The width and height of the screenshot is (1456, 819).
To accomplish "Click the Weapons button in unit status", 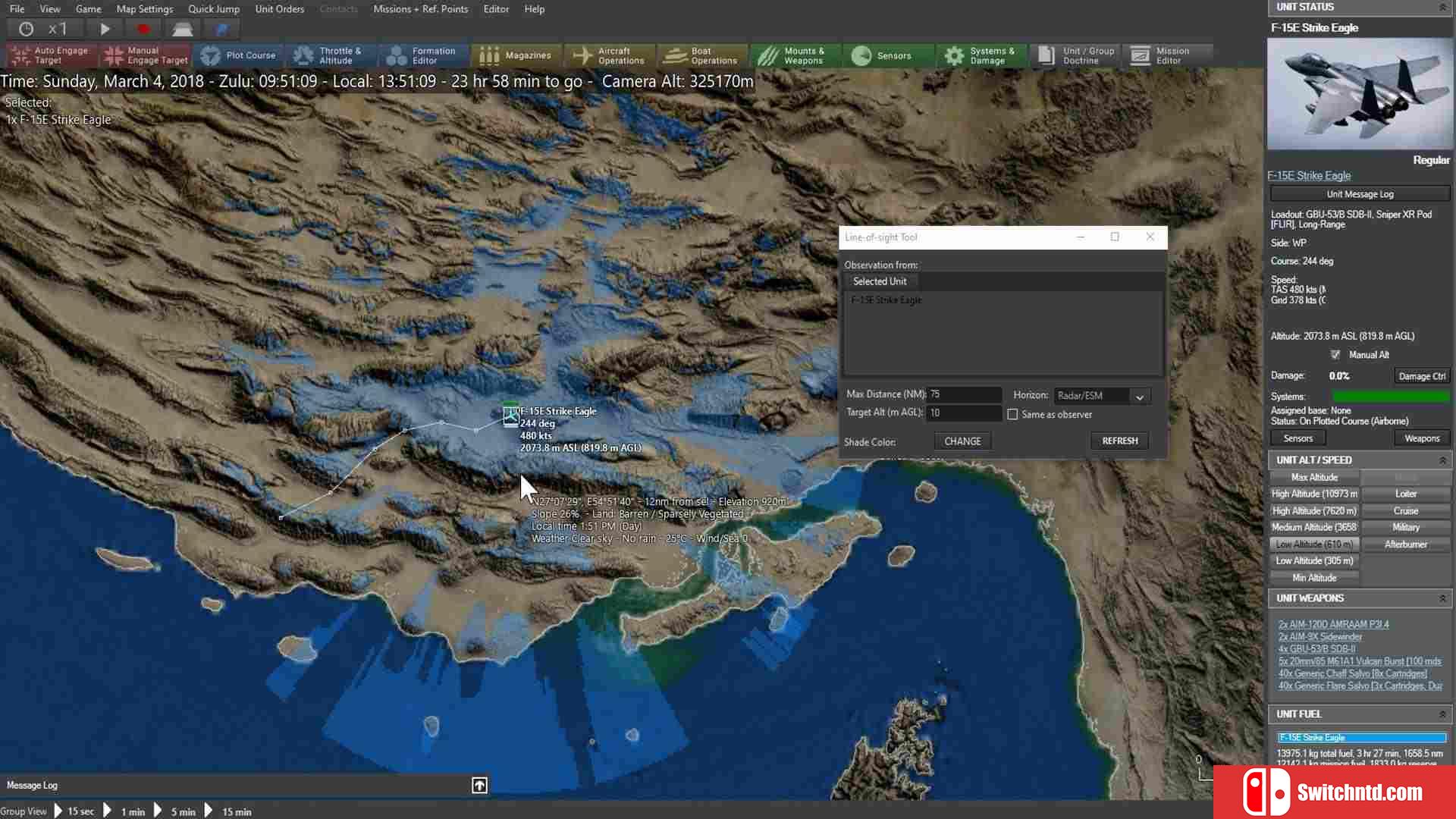I will tap(1422, 438).
